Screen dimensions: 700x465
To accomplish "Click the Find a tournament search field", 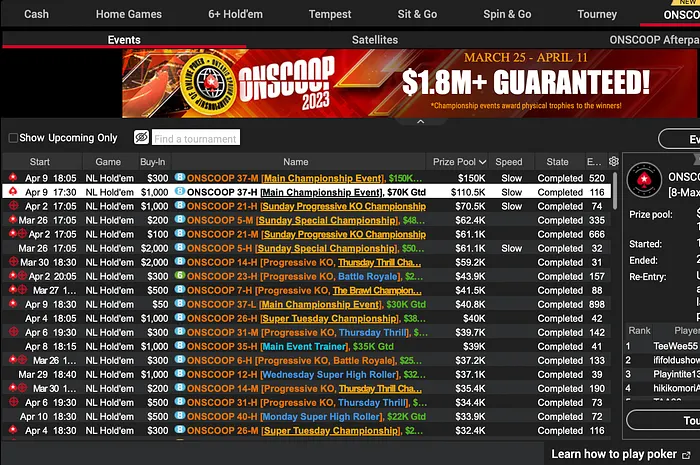I will point(196,137).
